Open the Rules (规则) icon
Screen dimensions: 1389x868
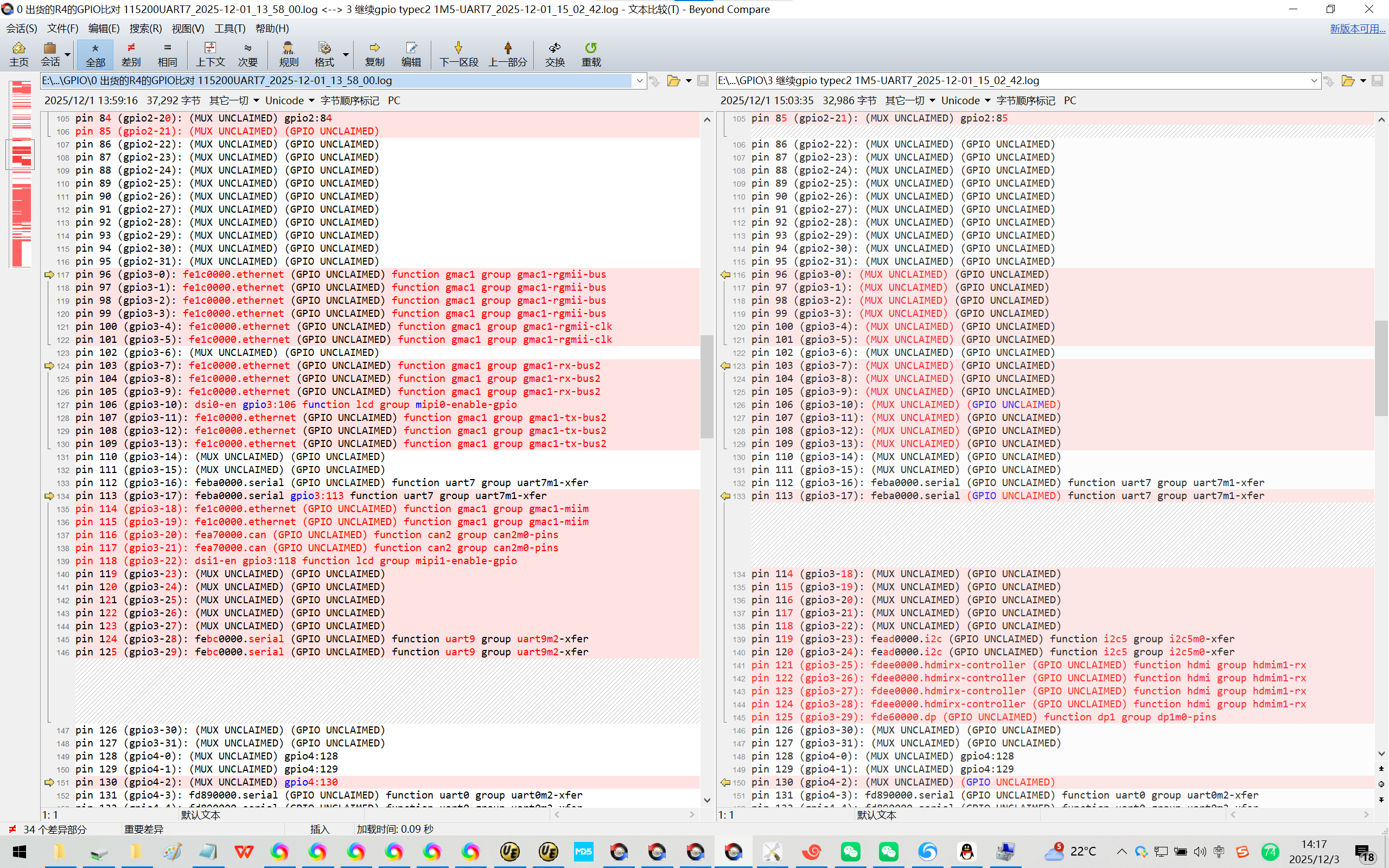point(288,54)
